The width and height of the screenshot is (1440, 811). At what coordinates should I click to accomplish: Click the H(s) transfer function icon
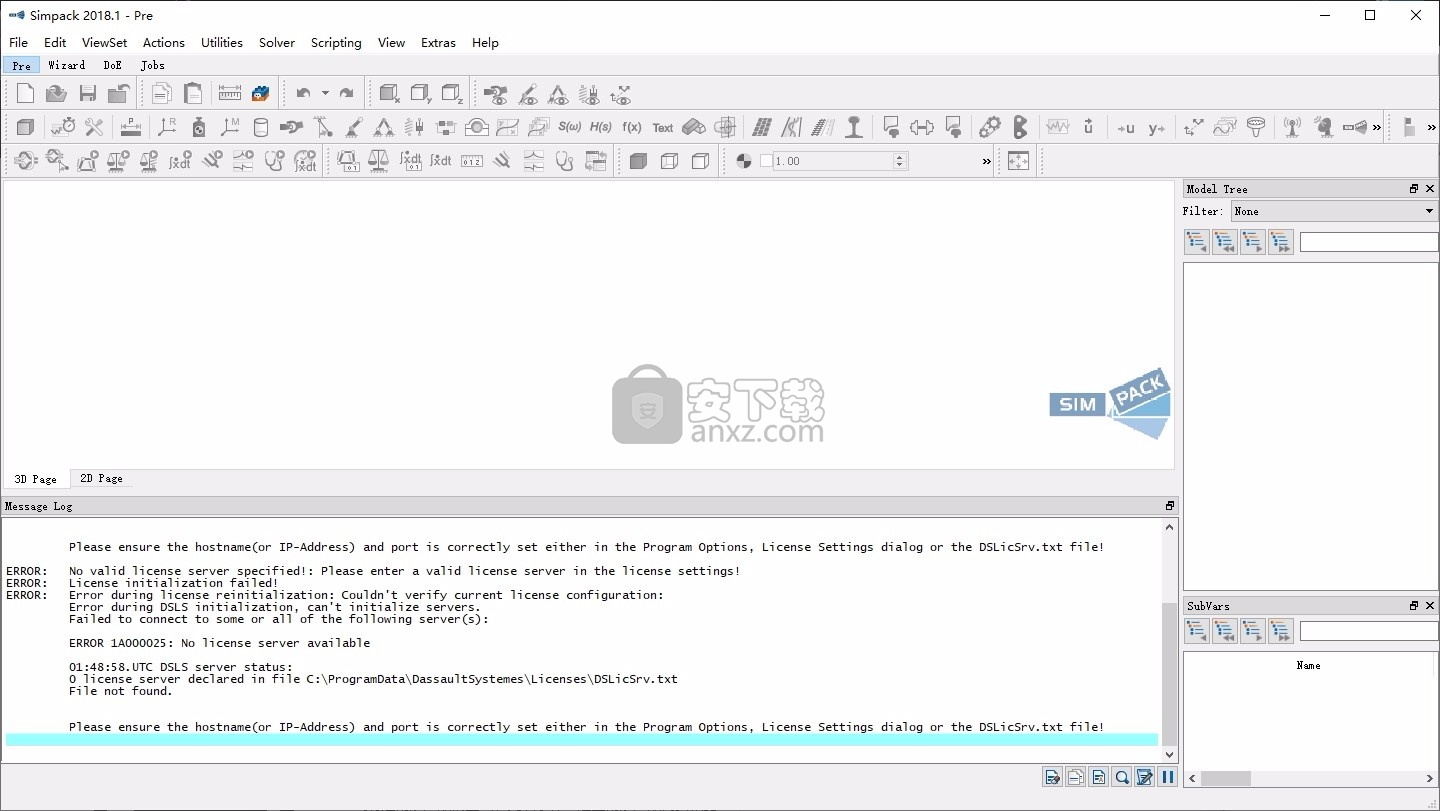(600, 127)
